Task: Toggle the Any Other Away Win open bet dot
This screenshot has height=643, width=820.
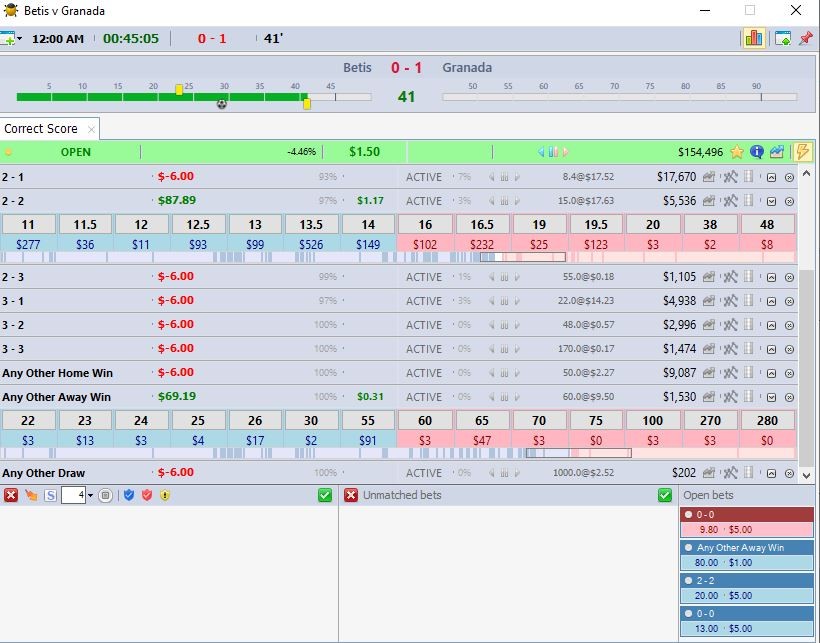Action: click(x=689, y=547)
